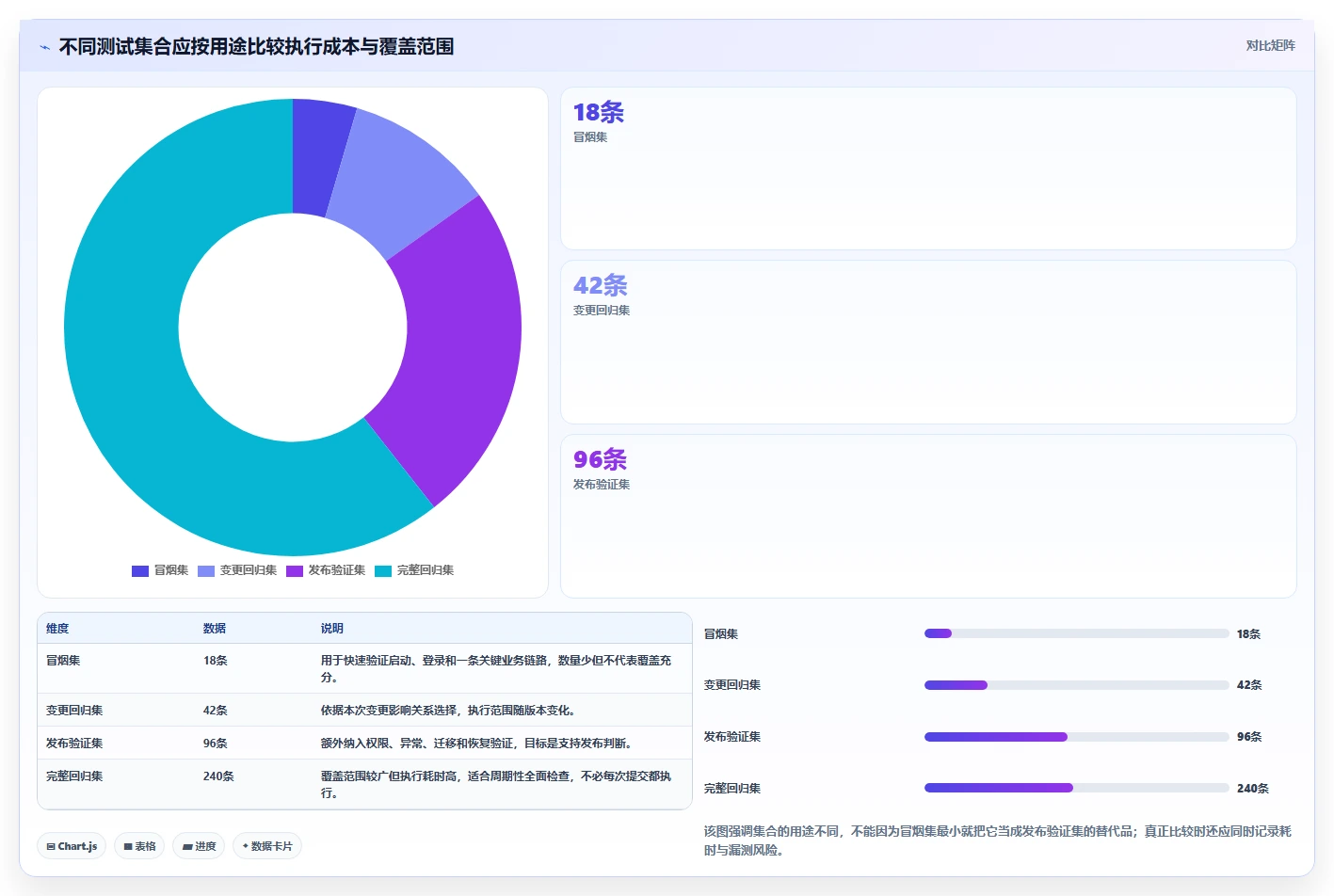
Task: Click the 240条 value beside the progress bar
Action: point(1253,789)
